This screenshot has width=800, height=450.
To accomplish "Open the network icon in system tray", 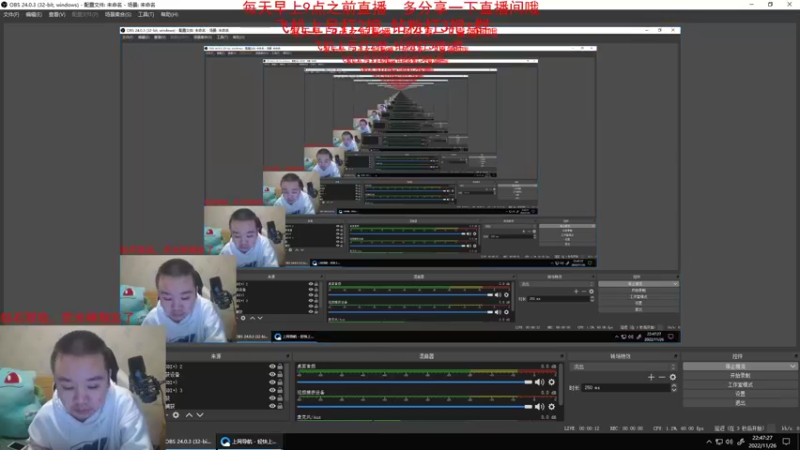I will [x=719, y=442].
